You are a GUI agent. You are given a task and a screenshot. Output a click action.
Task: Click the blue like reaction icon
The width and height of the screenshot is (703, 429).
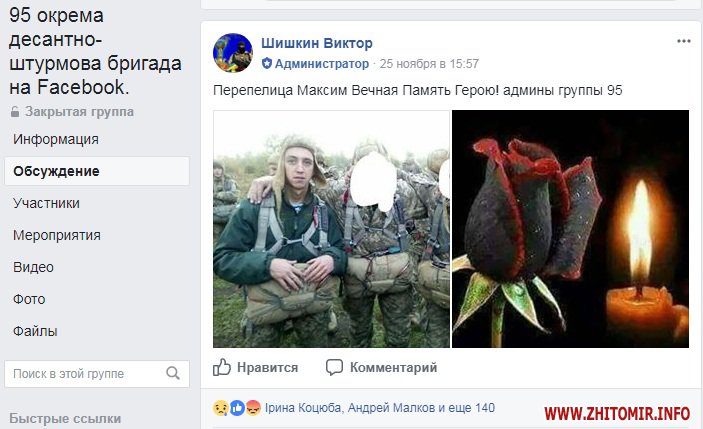click(x=237, y=408)
